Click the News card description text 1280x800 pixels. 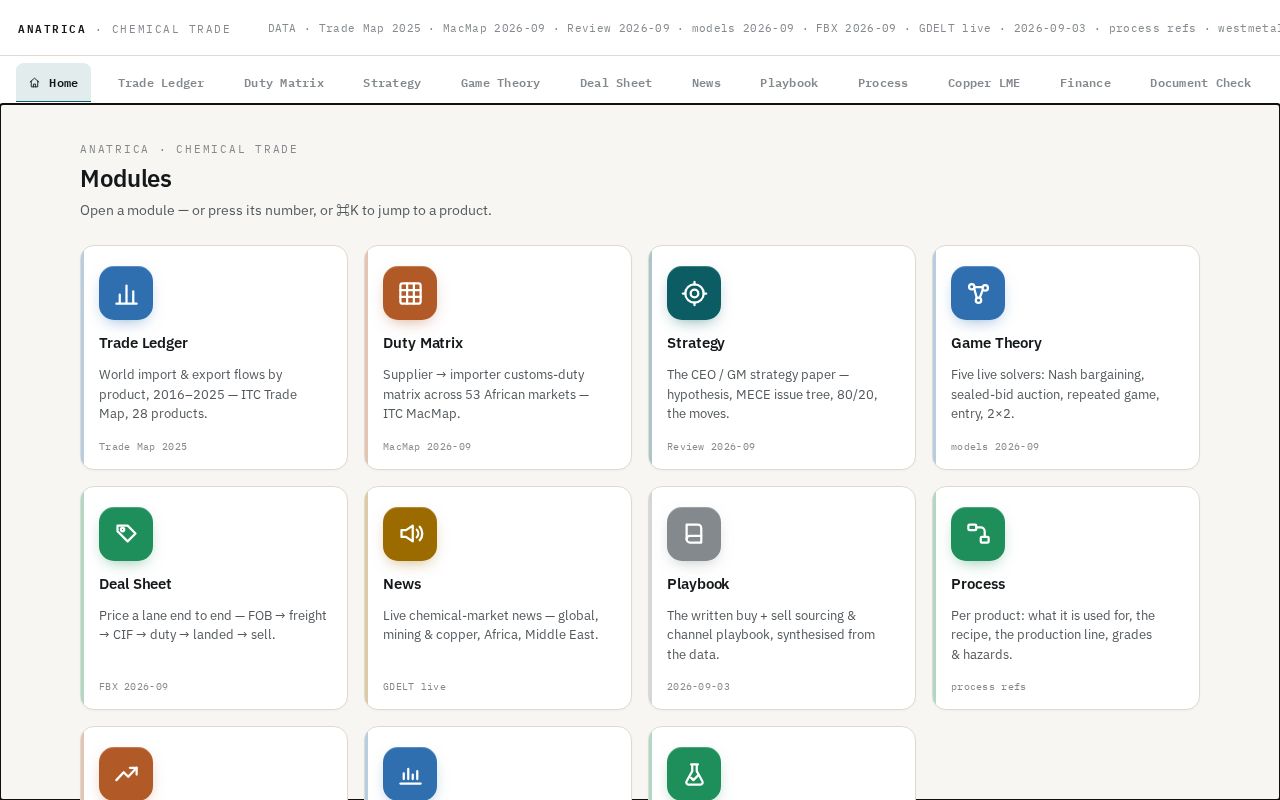(x=491, y=625)
